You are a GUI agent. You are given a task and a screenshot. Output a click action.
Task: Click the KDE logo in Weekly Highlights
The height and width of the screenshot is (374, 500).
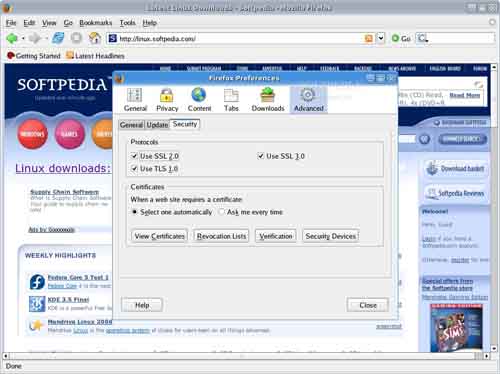click(x=37, y=304)
